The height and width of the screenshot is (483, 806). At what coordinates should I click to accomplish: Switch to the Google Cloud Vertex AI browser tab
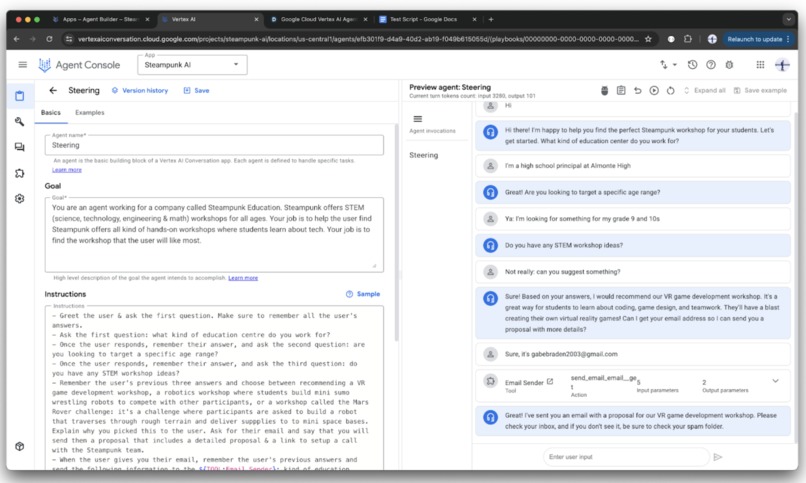click(319, 20)
